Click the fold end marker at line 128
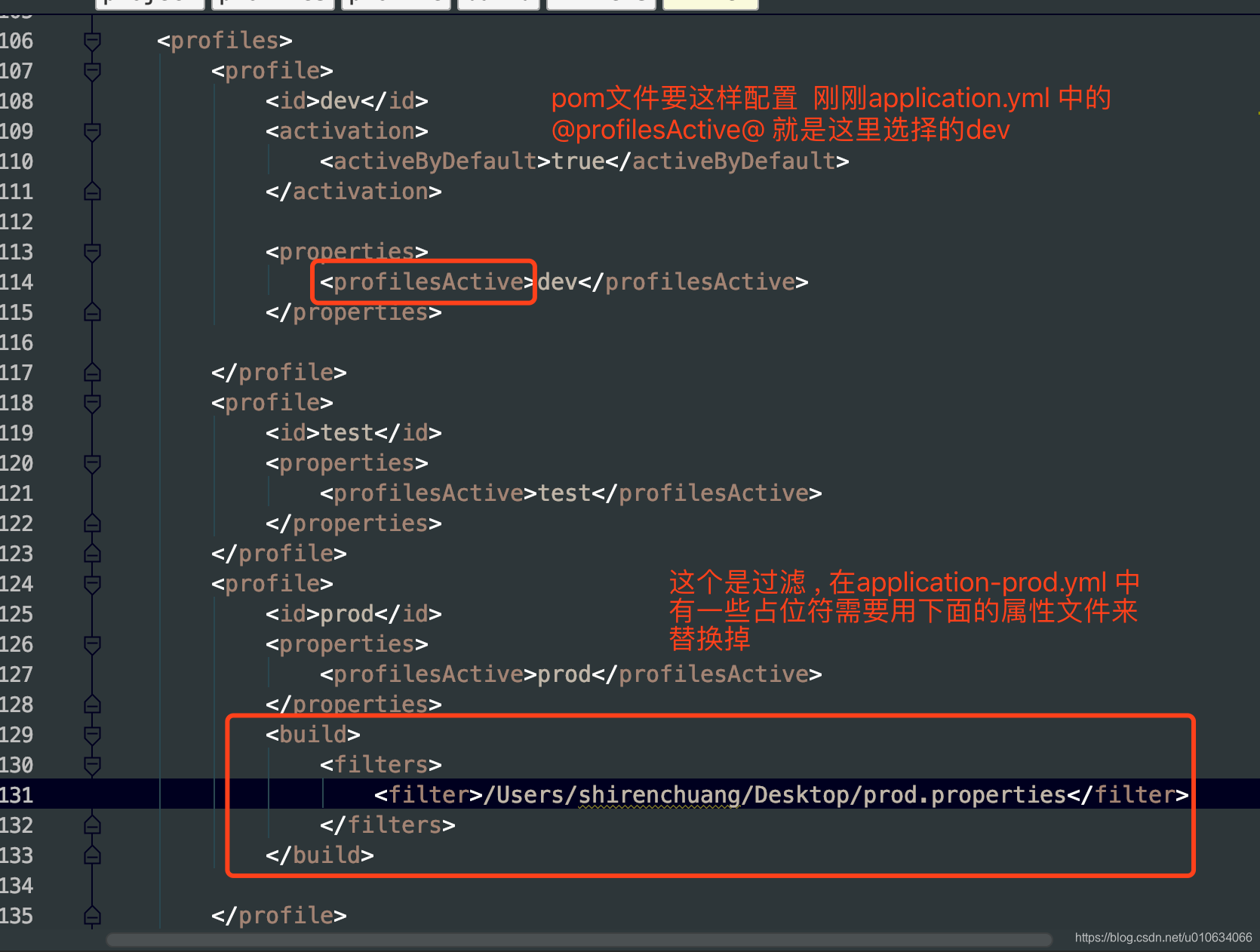The height and width of the screenshot is (952, 1260). pyautogui.click(x=92, y=705)
